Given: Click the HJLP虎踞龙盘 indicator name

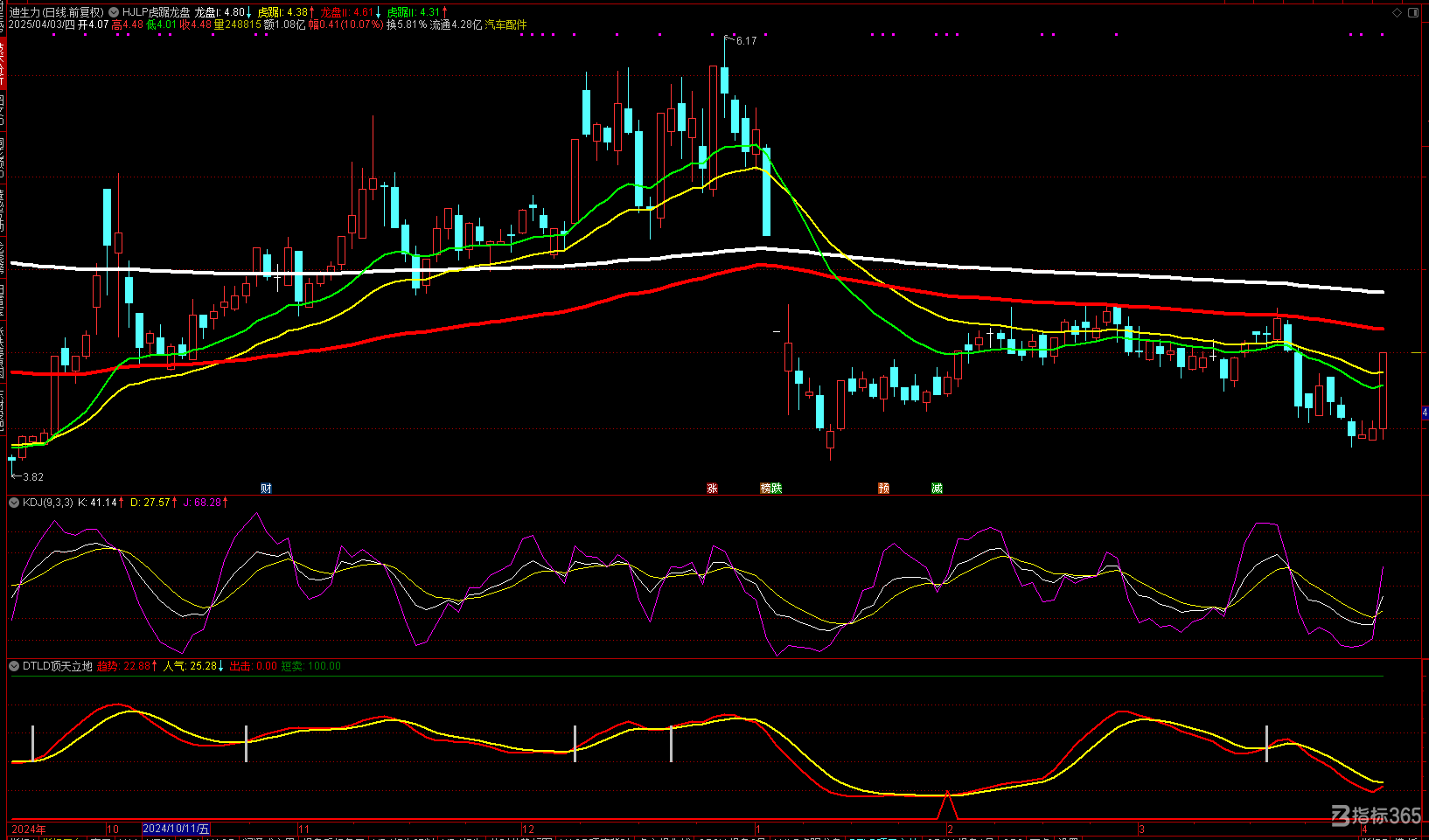Looking at the screenshot, I should click(x=156, y=12).
